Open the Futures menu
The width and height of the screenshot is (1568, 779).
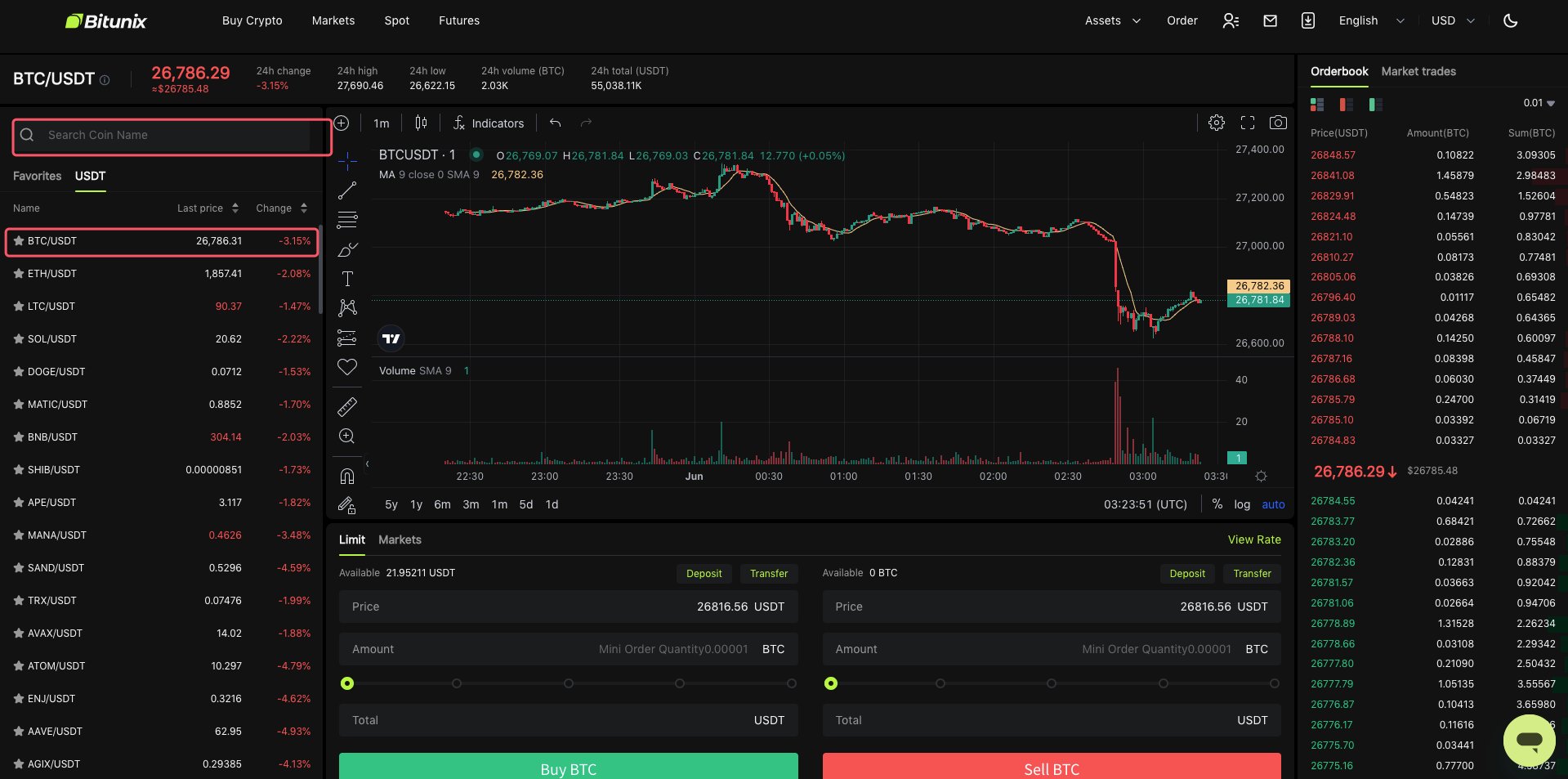pos(458,20)
